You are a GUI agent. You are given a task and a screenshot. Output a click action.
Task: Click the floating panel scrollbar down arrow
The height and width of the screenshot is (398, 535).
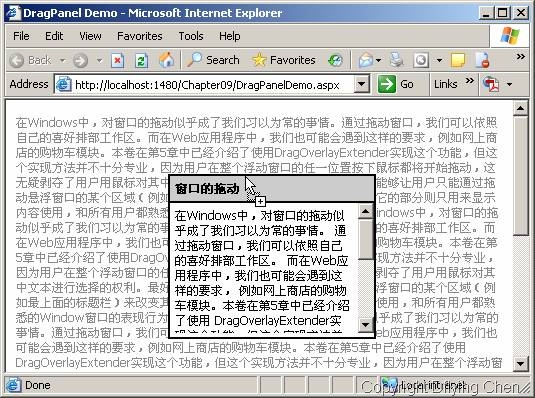pos(366,324)
